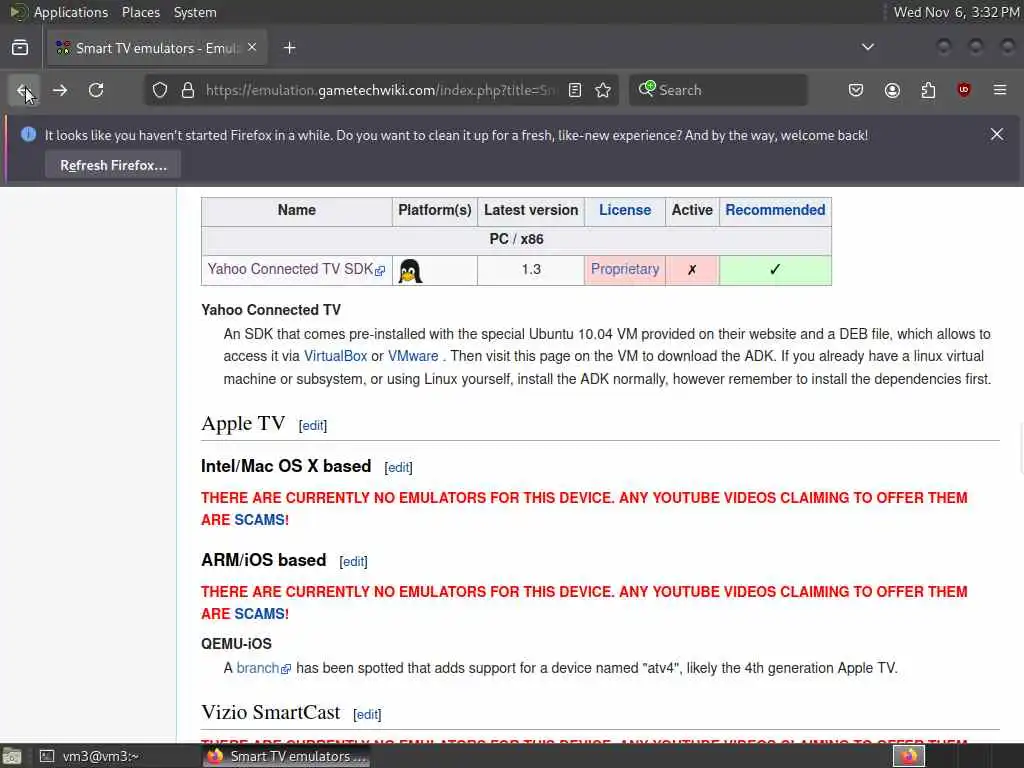
Task: Bookmark this page with the star
Action: (x=603, y=90)
